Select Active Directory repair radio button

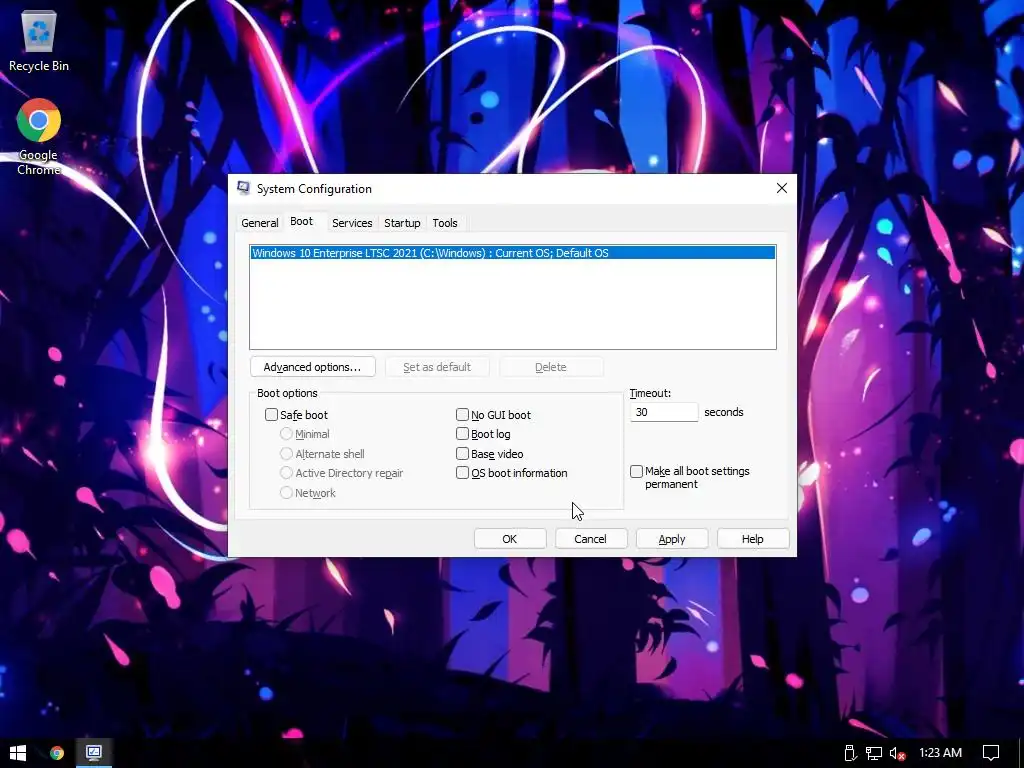[286, 473]
